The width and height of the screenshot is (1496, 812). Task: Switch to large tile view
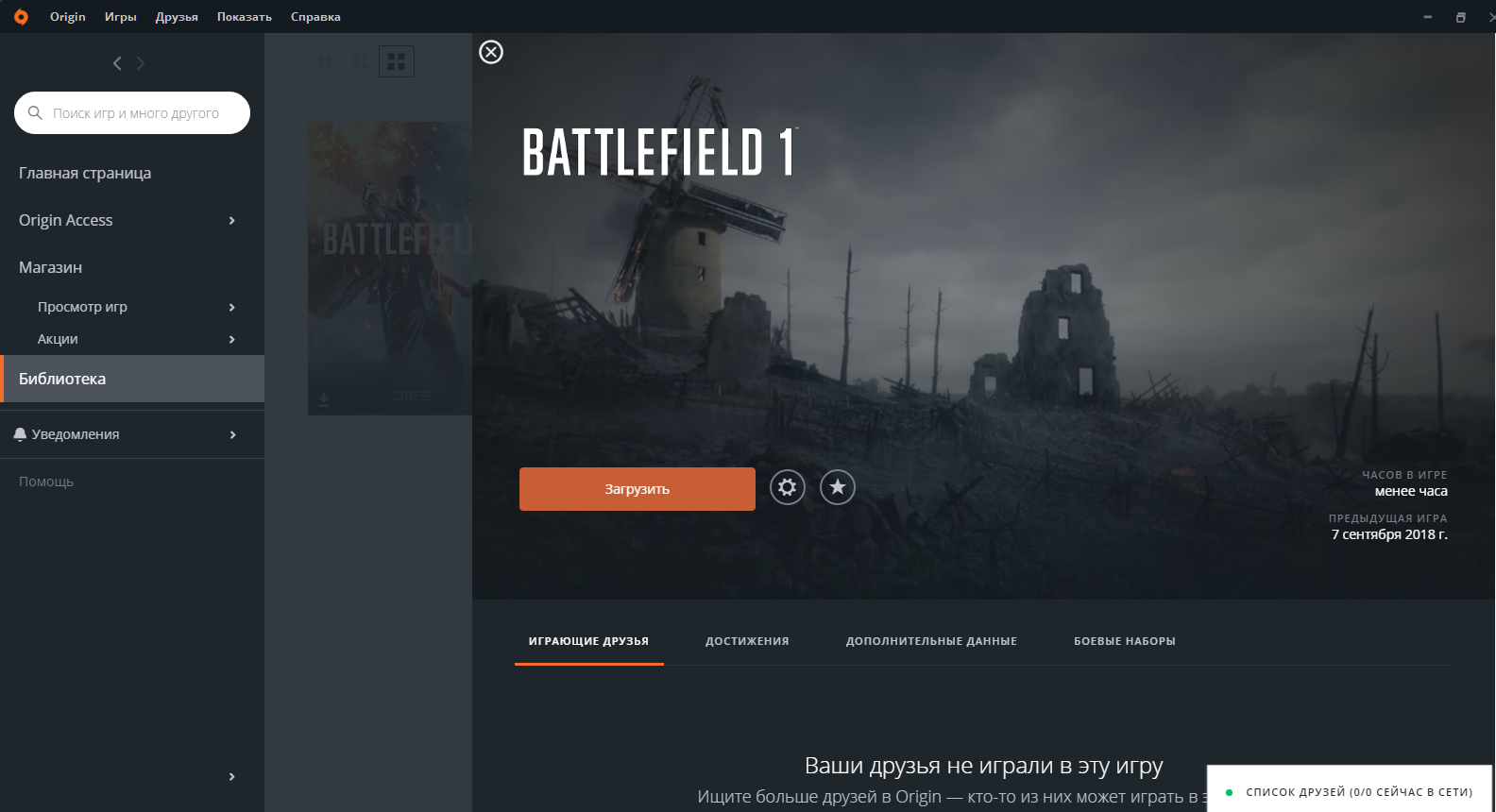pos(397,61)
